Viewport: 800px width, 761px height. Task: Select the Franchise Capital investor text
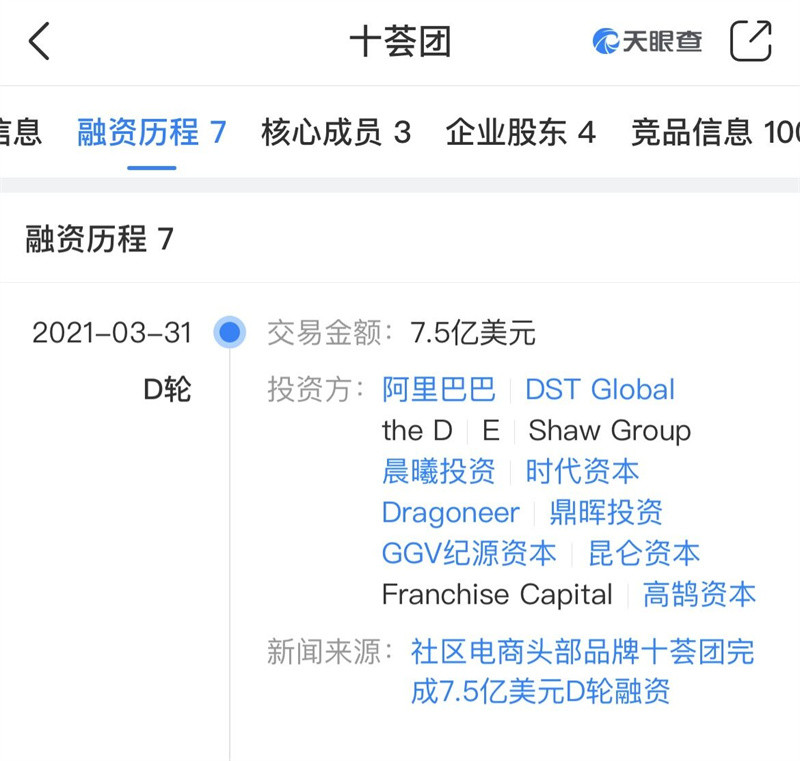pyautogui.click(x=497, y=594)
